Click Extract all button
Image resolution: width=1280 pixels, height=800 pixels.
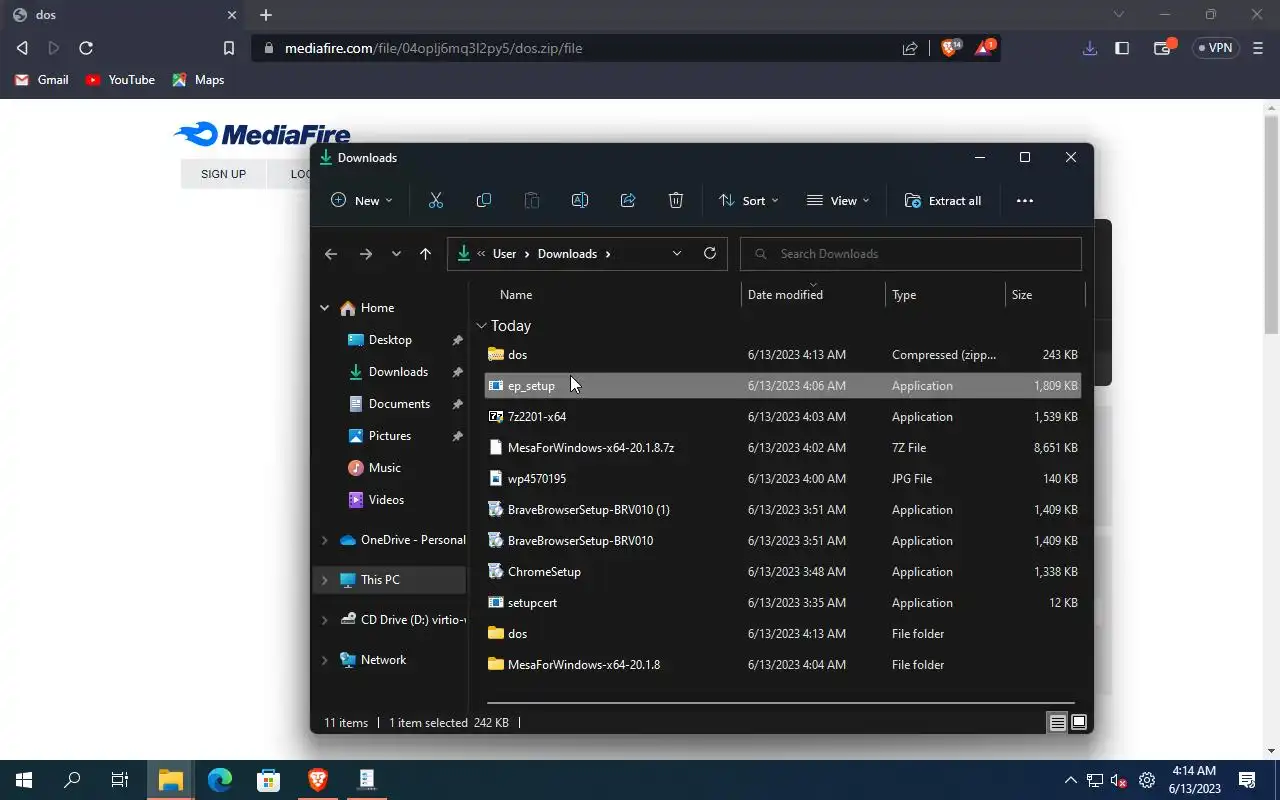pos(943,200)
